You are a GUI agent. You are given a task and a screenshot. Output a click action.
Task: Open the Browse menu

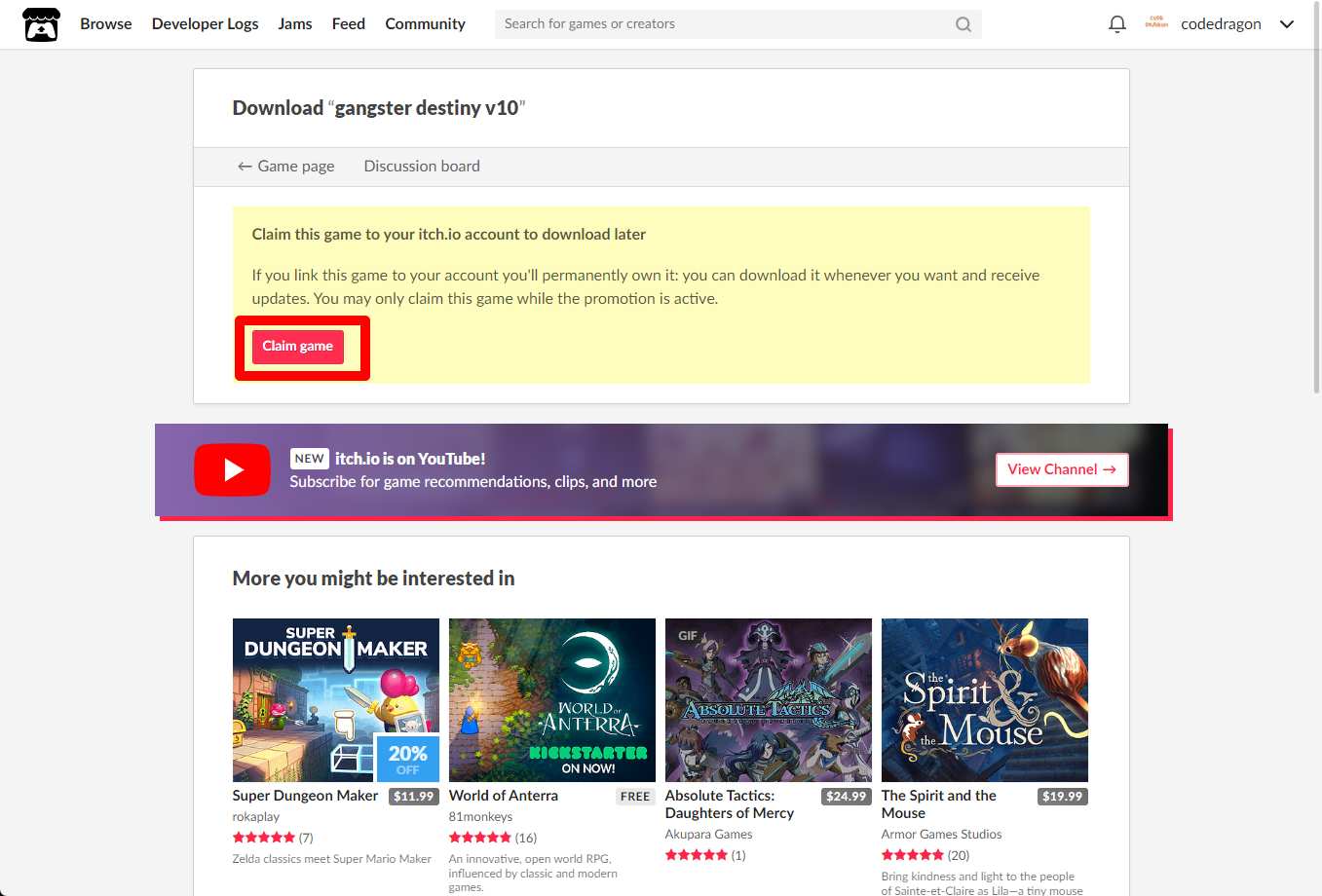click(x=106, y=24)
